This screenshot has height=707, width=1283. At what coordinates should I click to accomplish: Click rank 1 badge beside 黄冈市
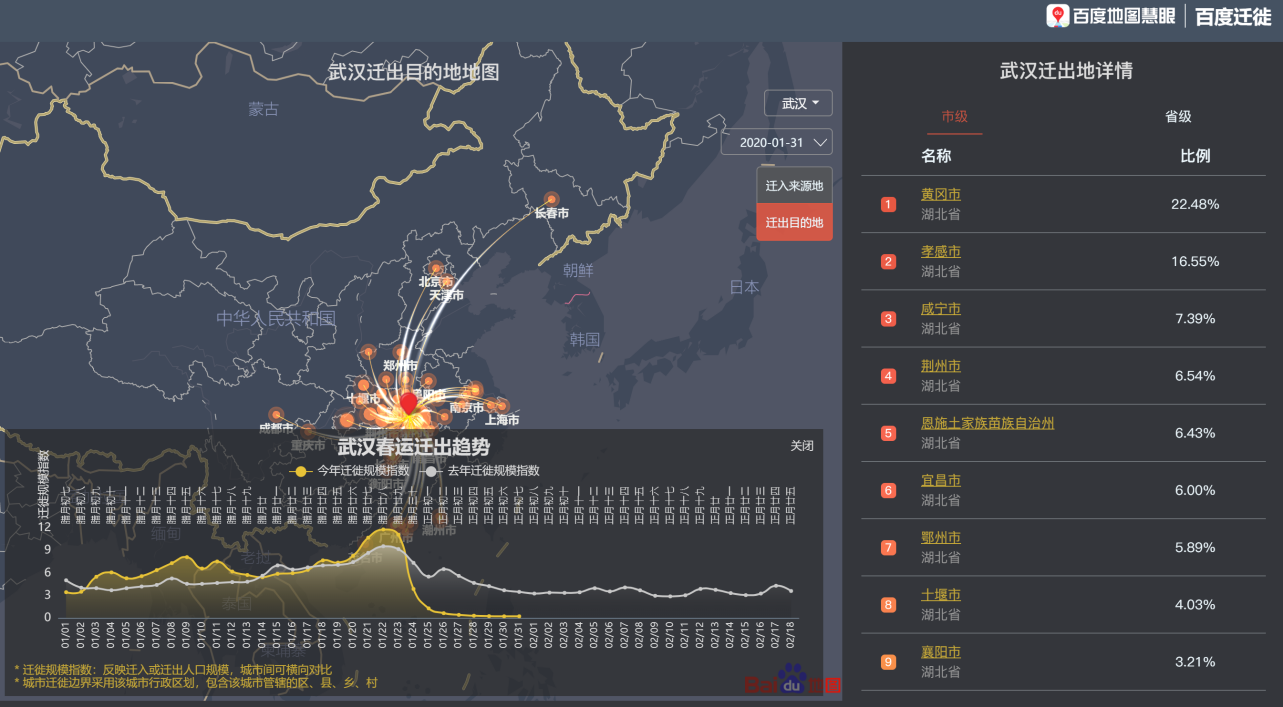coord(888,204)
